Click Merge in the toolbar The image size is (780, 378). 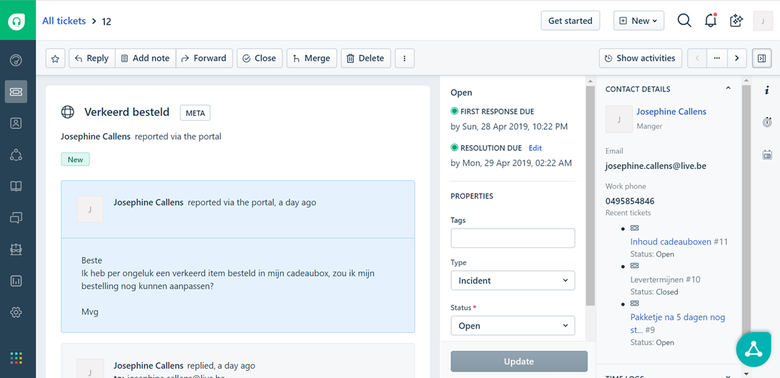(x=312, y=58)
